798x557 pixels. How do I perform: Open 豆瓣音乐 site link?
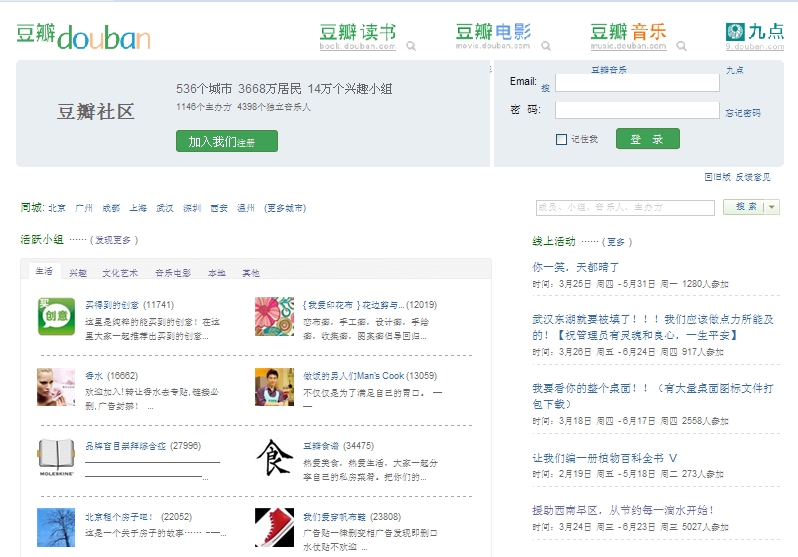628,36
